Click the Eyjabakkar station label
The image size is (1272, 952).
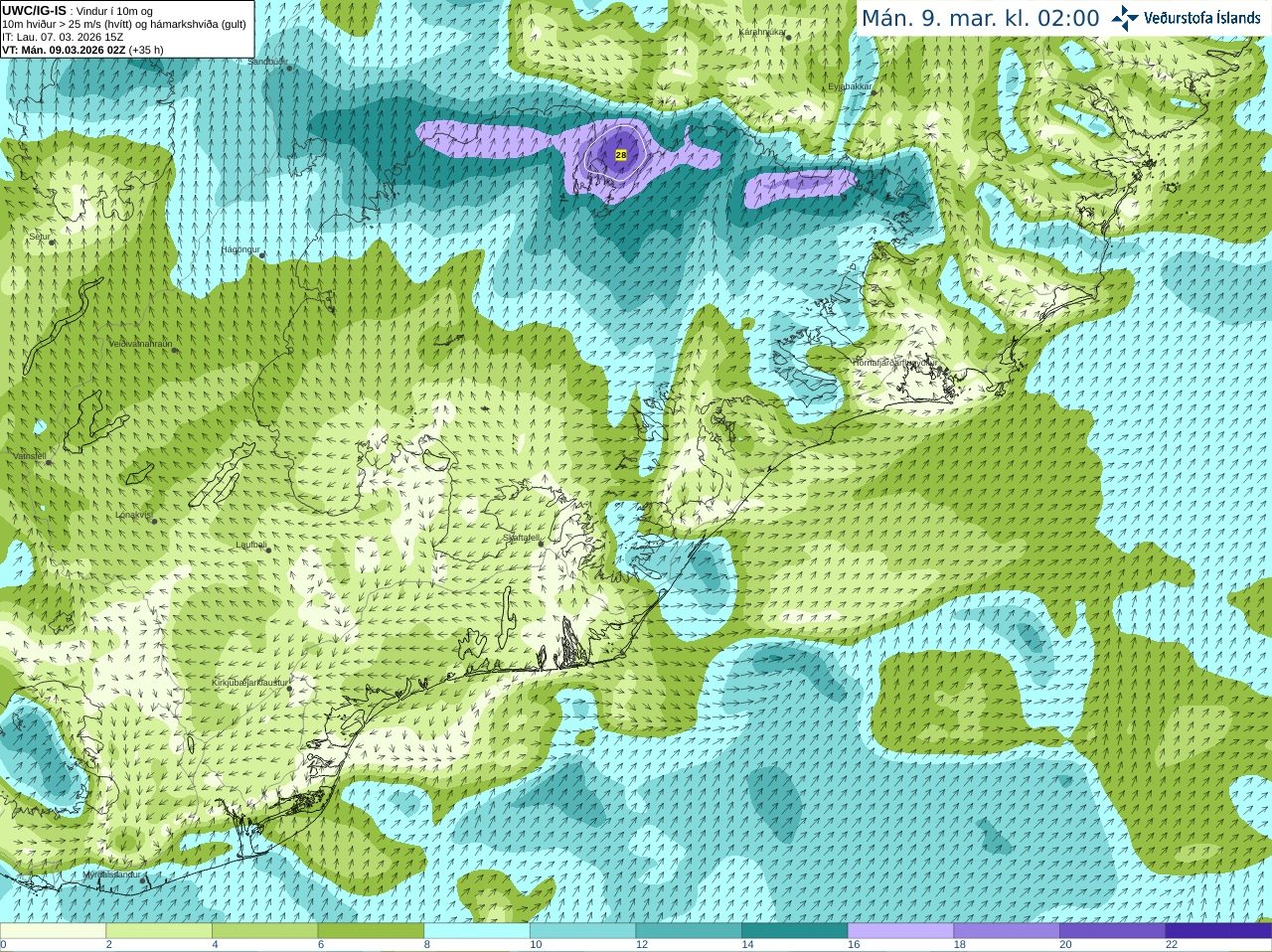[850, 86]
